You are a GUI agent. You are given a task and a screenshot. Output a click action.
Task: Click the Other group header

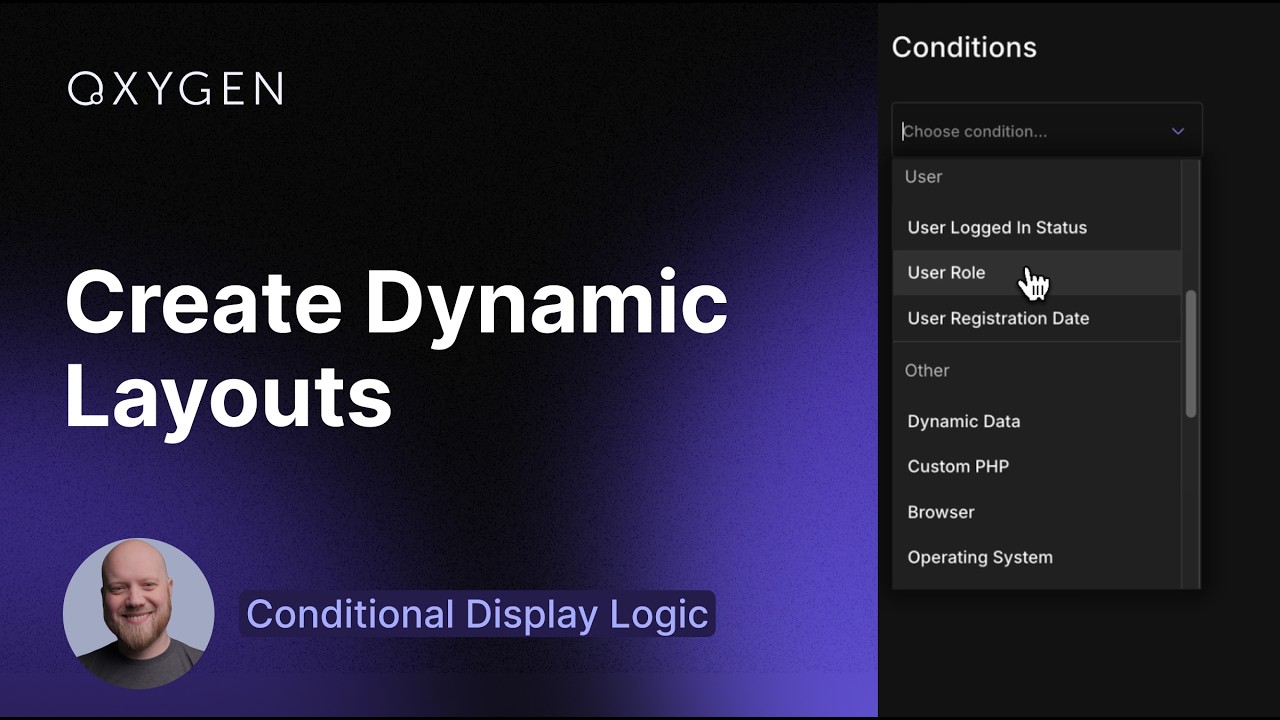[x=927, y=370]
